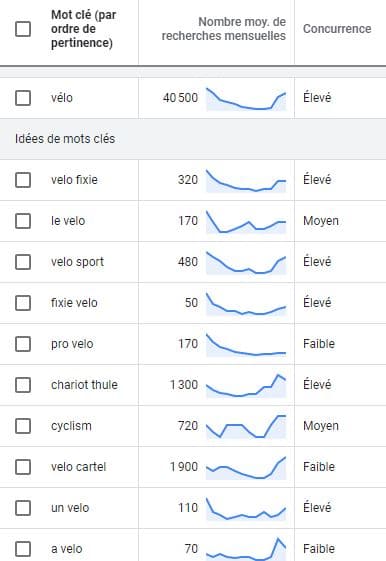This screenshot has width=386, height=561.
Task: Tick the select-all checkbox in header
Action: (x=23, y=29)
